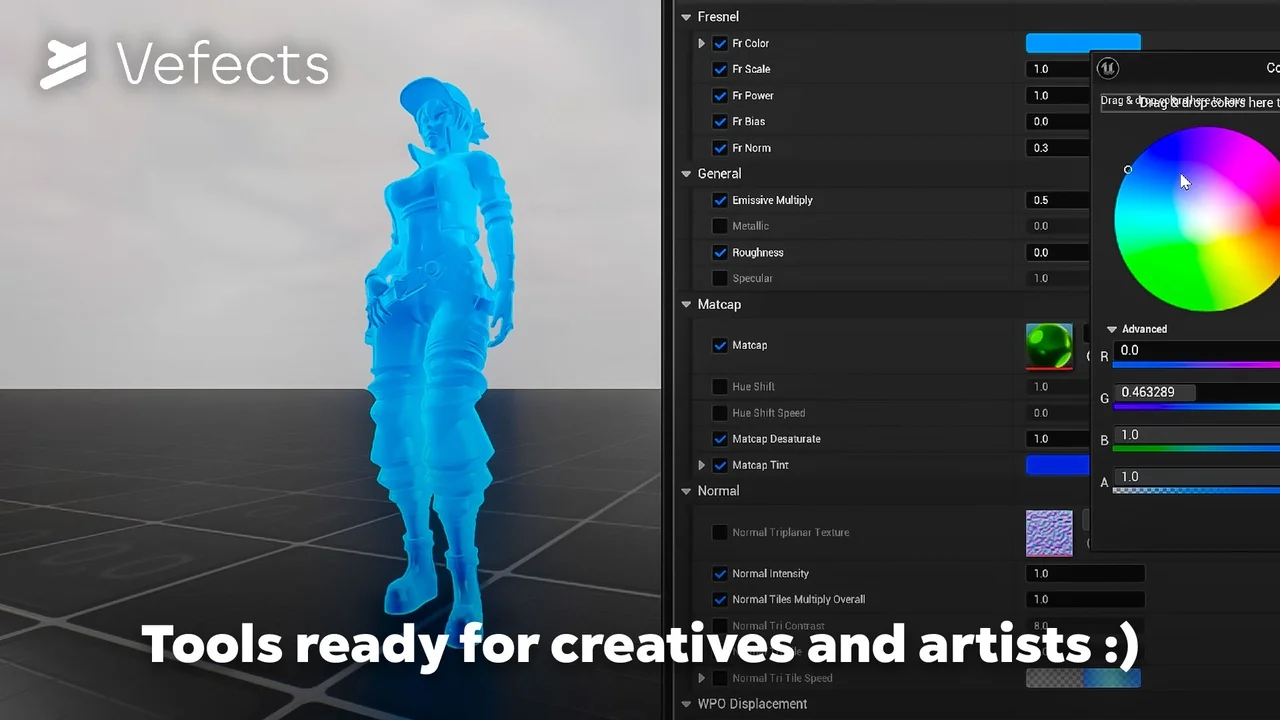
Task: Disable the Fr Color checkbox
Action: [x=720, y=44]
